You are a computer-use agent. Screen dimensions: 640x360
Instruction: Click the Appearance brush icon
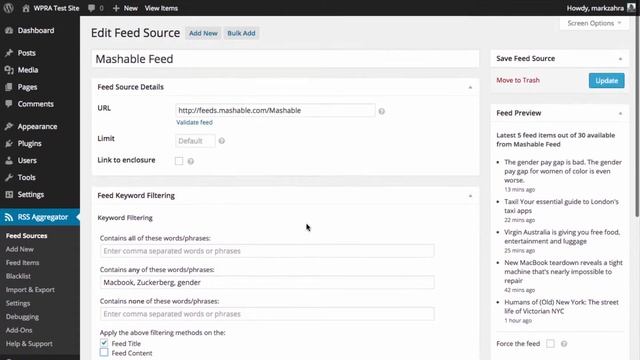tap(9, 127)
